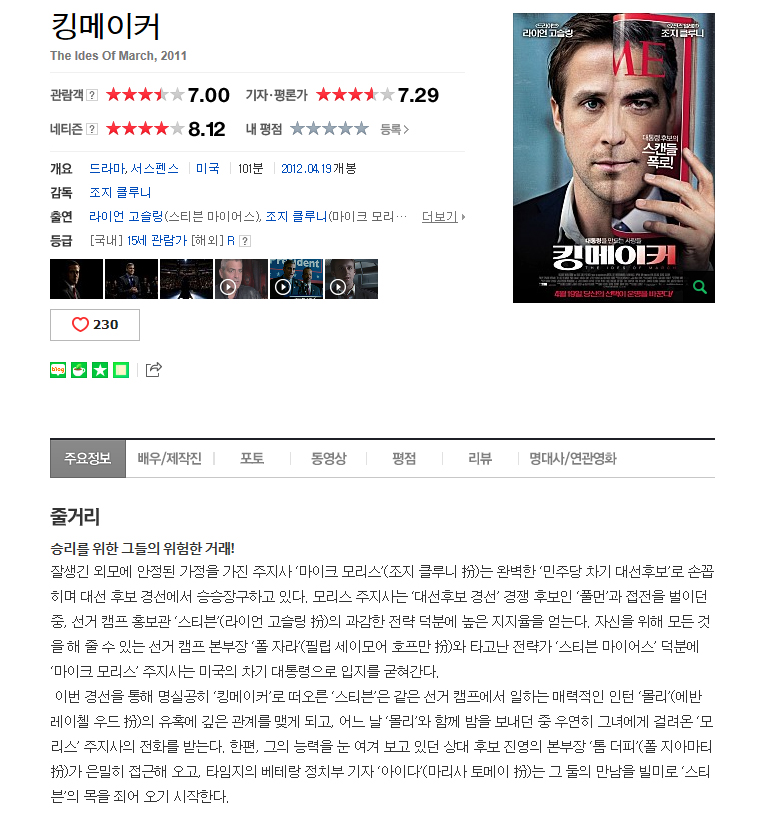Image resolution: width=770 pixels, height=820 pixels.
Task: Open director link 조지 클루니
Action: click(120, 192)
